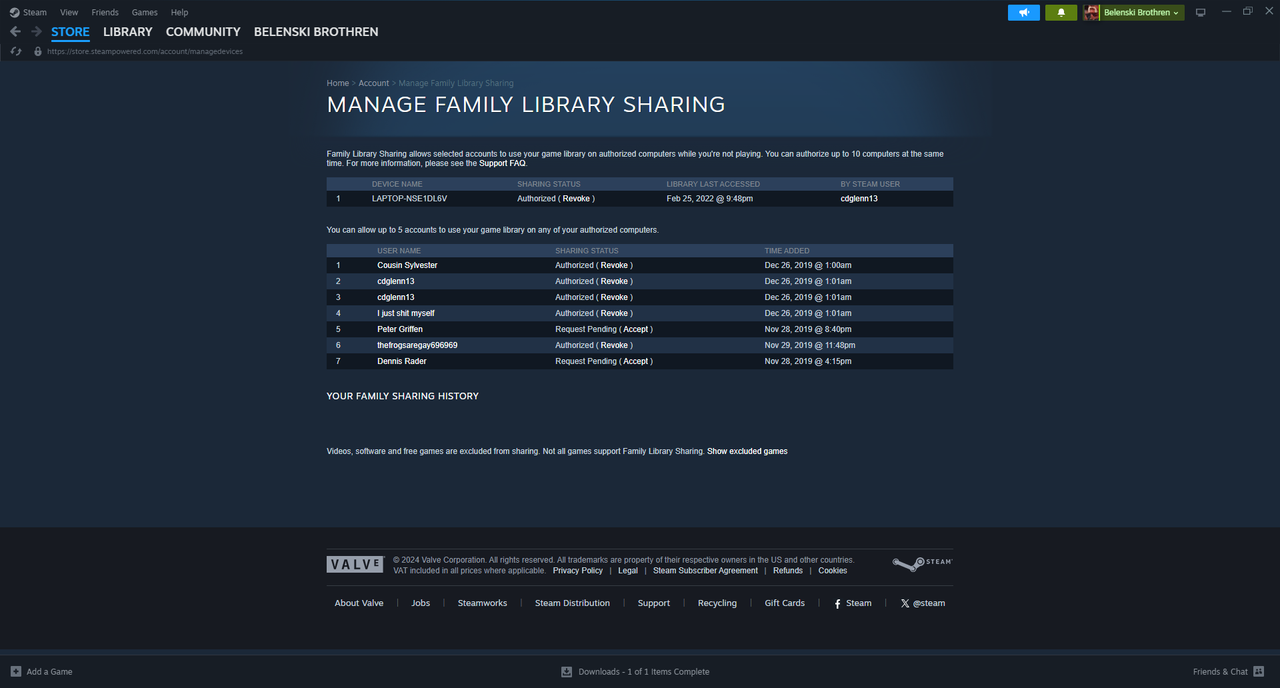The width and height of the screenshot is (1280, 688).
Task: Click the profile avatar picture
Action: [1091, 12]
